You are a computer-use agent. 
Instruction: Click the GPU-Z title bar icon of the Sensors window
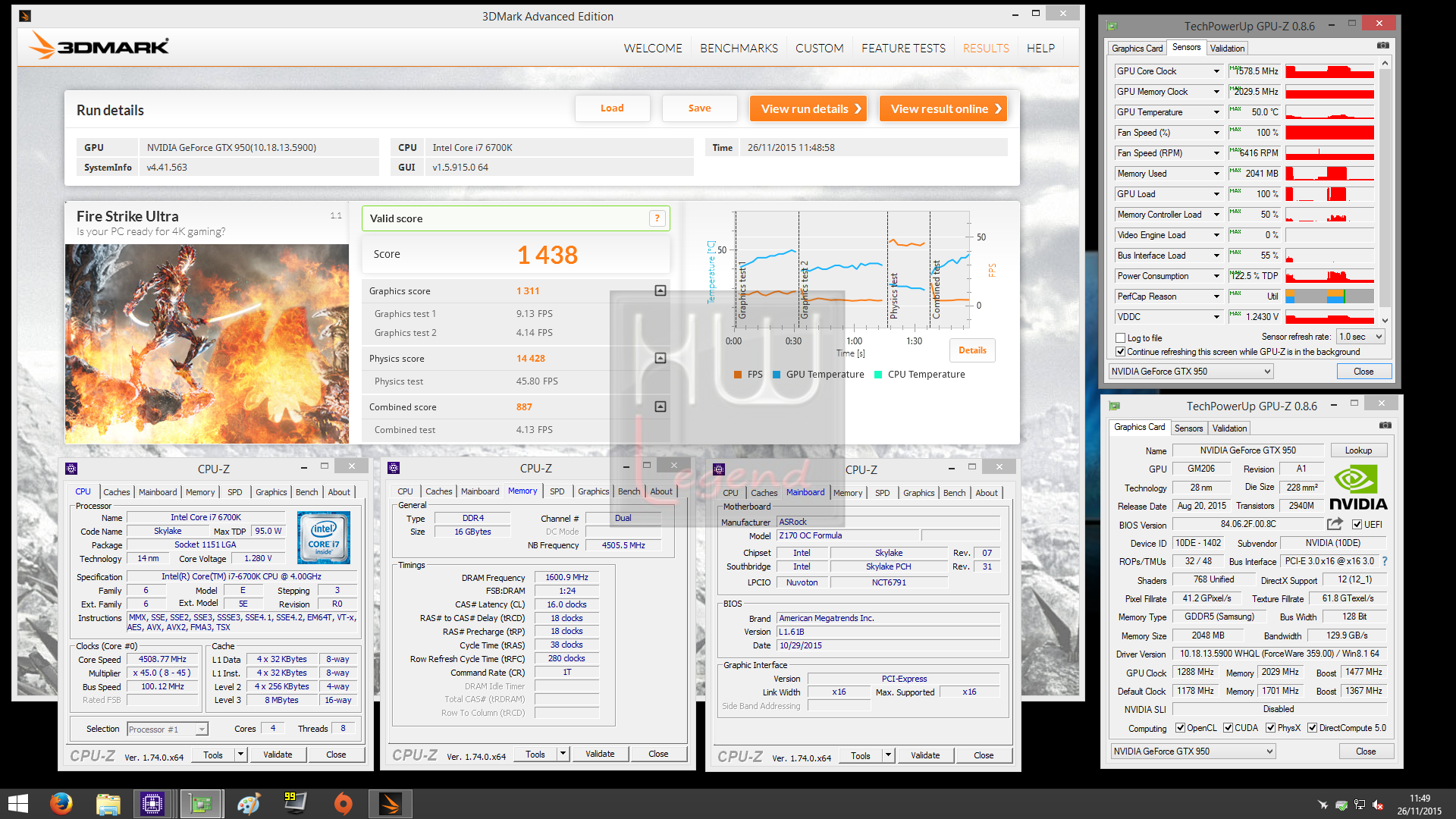click(1112, 26)
